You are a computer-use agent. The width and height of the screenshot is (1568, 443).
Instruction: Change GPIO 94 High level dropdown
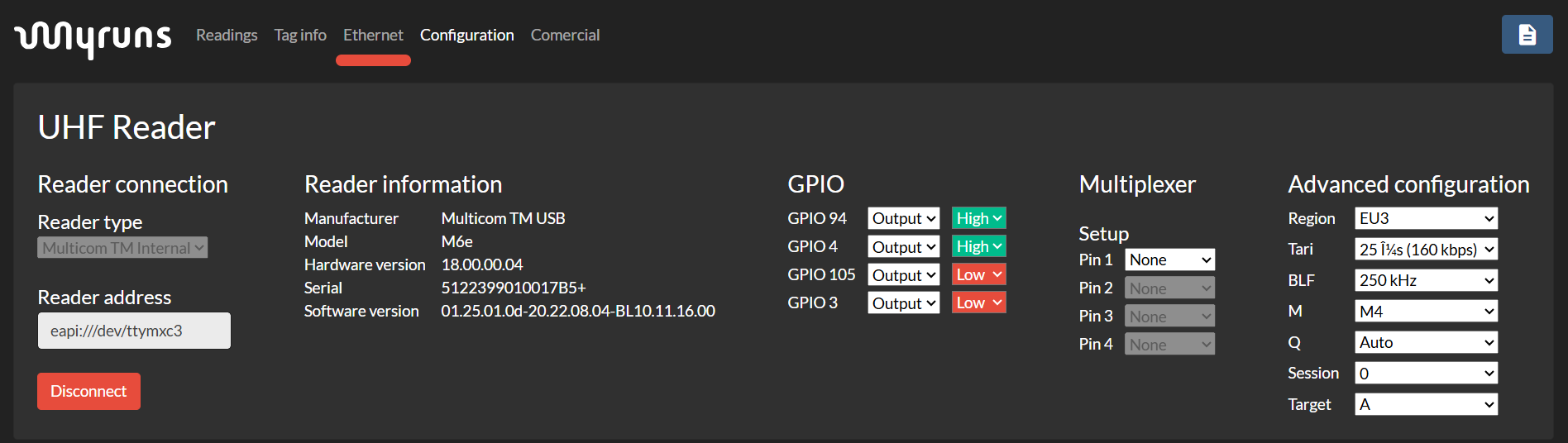[978, 218]
